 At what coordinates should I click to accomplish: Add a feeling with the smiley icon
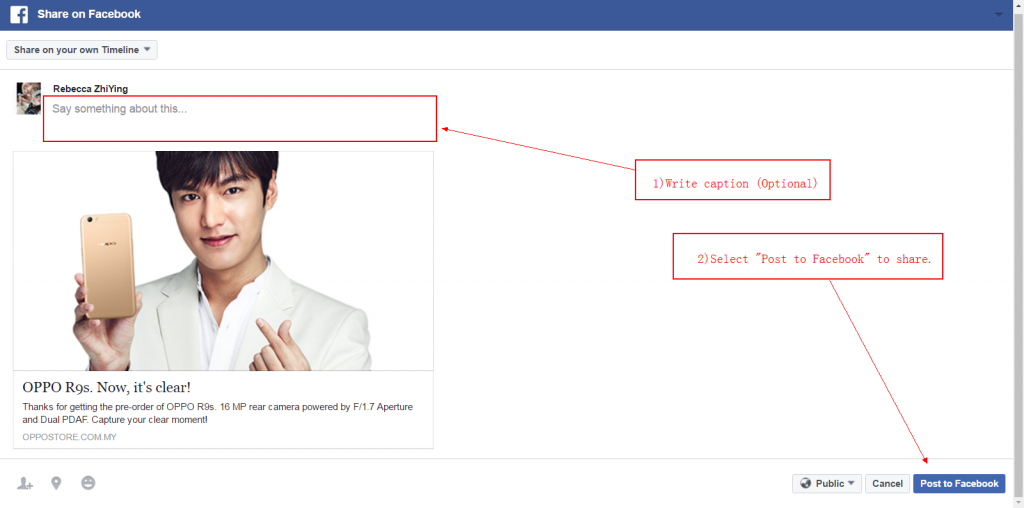(88, 483)
